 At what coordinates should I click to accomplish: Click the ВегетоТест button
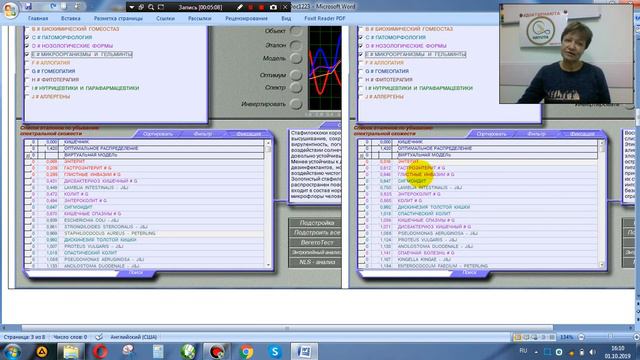[315, 242]
